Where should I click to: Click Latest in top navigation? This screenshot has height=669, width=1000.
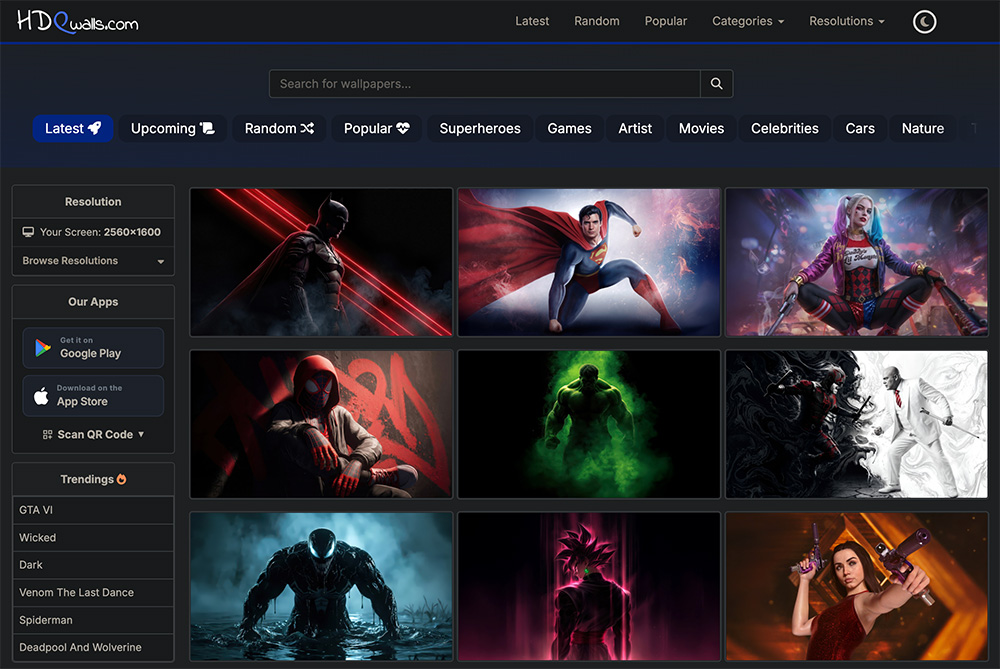click(x=532, y=21)
